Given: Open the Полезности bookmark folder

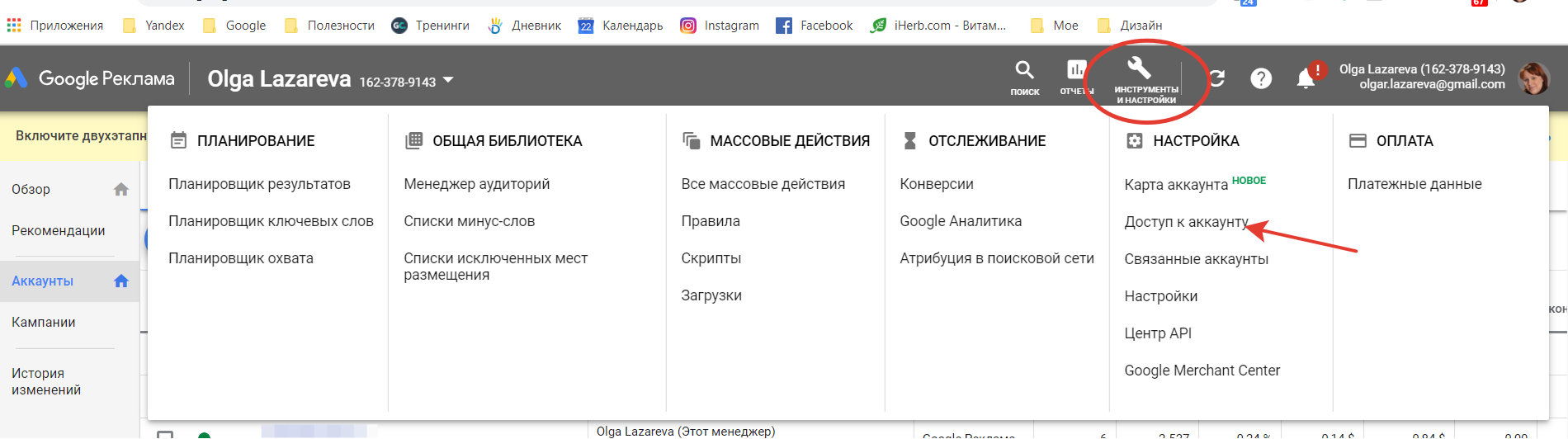Looking at the screenshot, I should (x=329, y=26).
